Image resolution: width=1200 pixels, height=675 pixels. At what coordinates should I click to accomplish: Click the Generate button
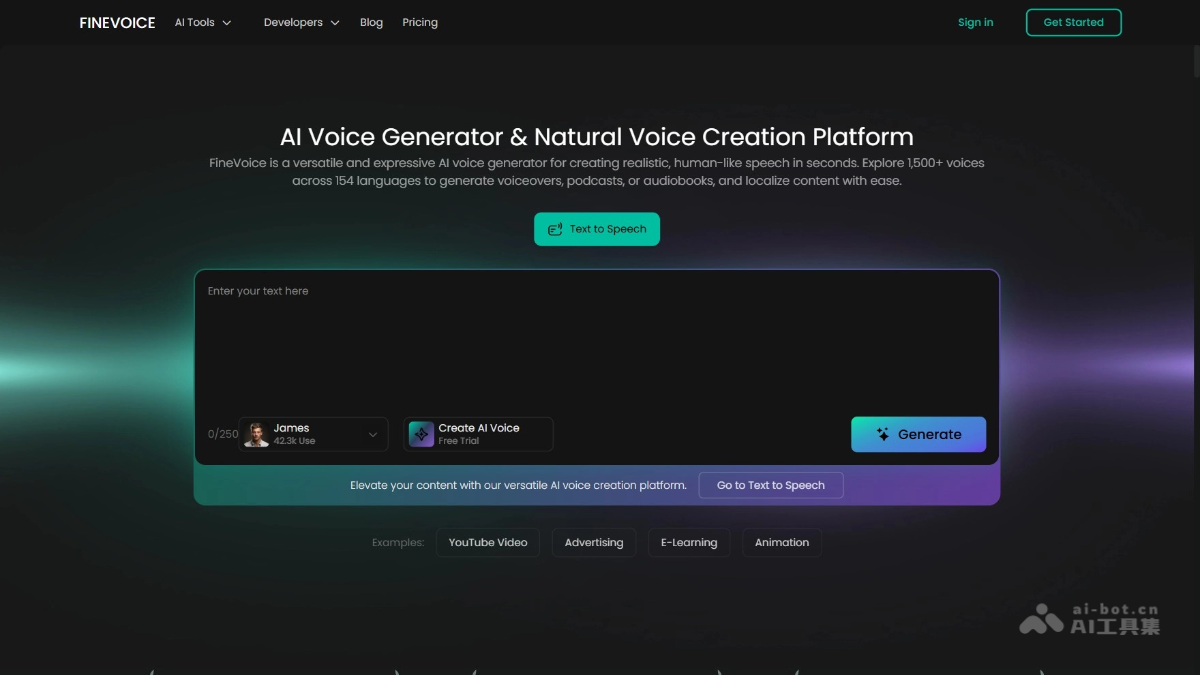[918, 434]
